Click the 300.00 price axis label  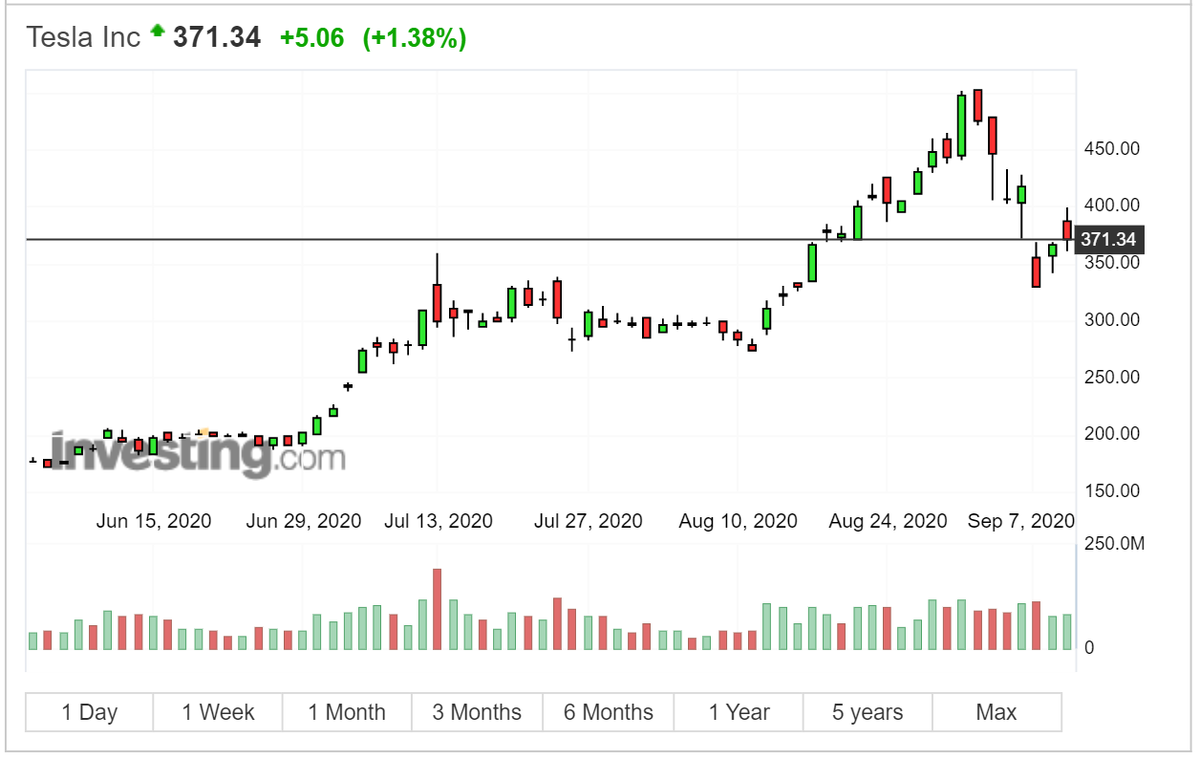1112,320
